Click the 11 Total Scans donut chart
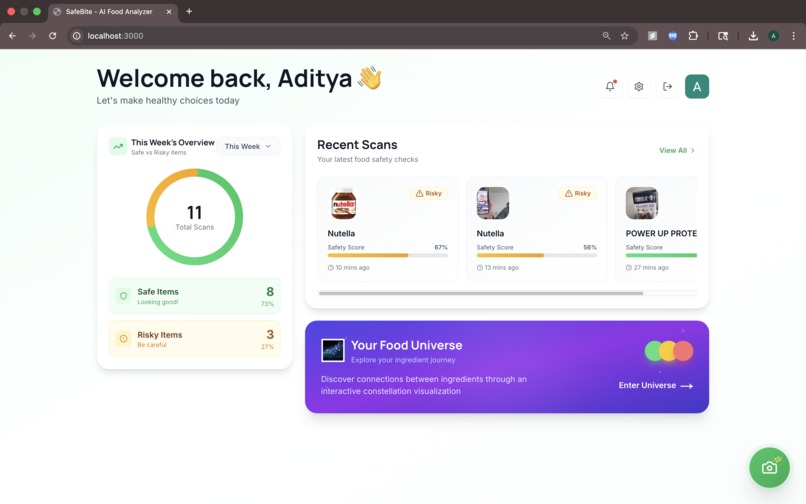 click(x=194, y=217)
